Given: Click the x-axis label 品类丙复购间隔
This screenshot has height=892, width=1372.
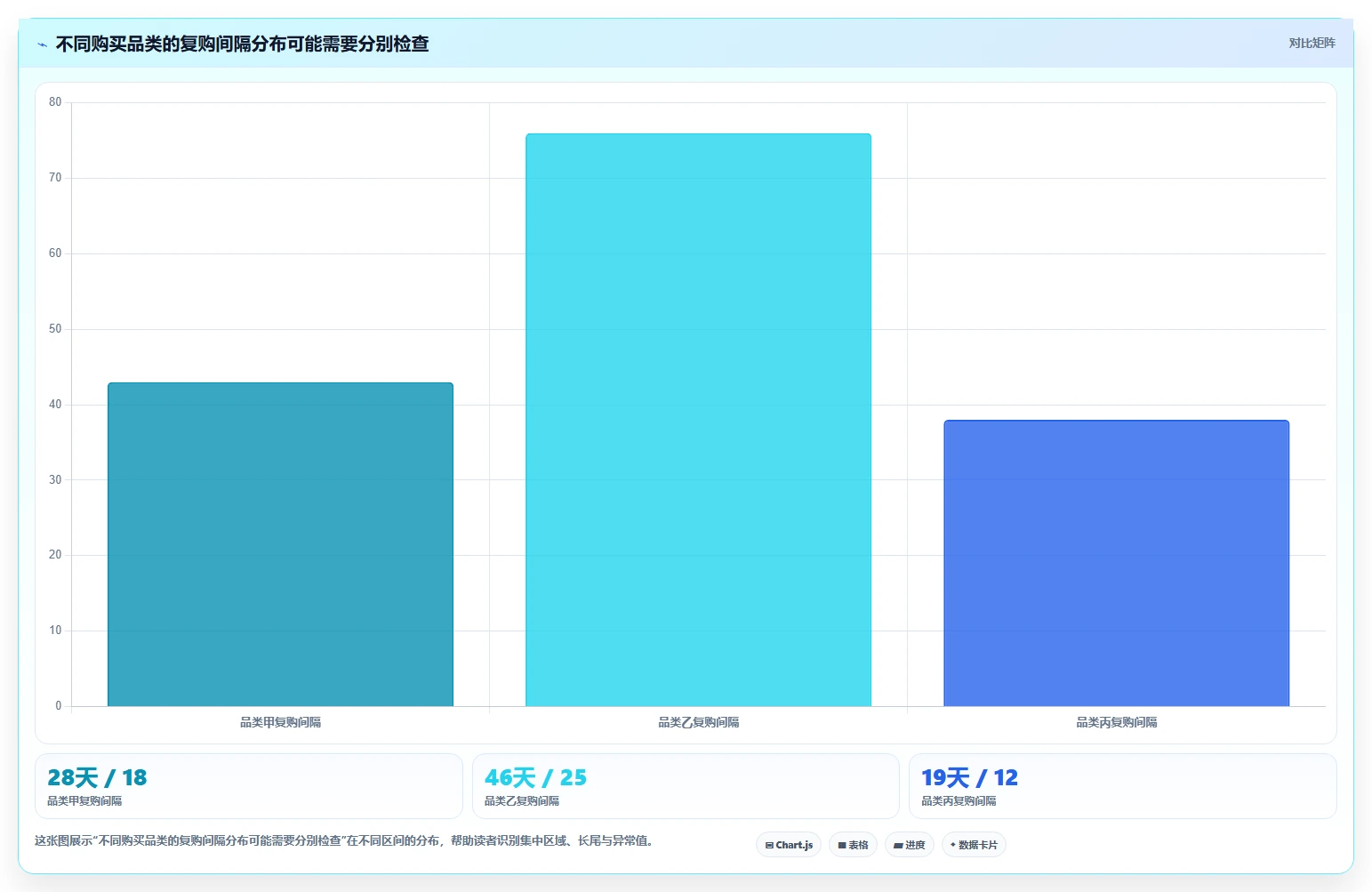Looking at the screenshot, I should tap(1116, 722).
